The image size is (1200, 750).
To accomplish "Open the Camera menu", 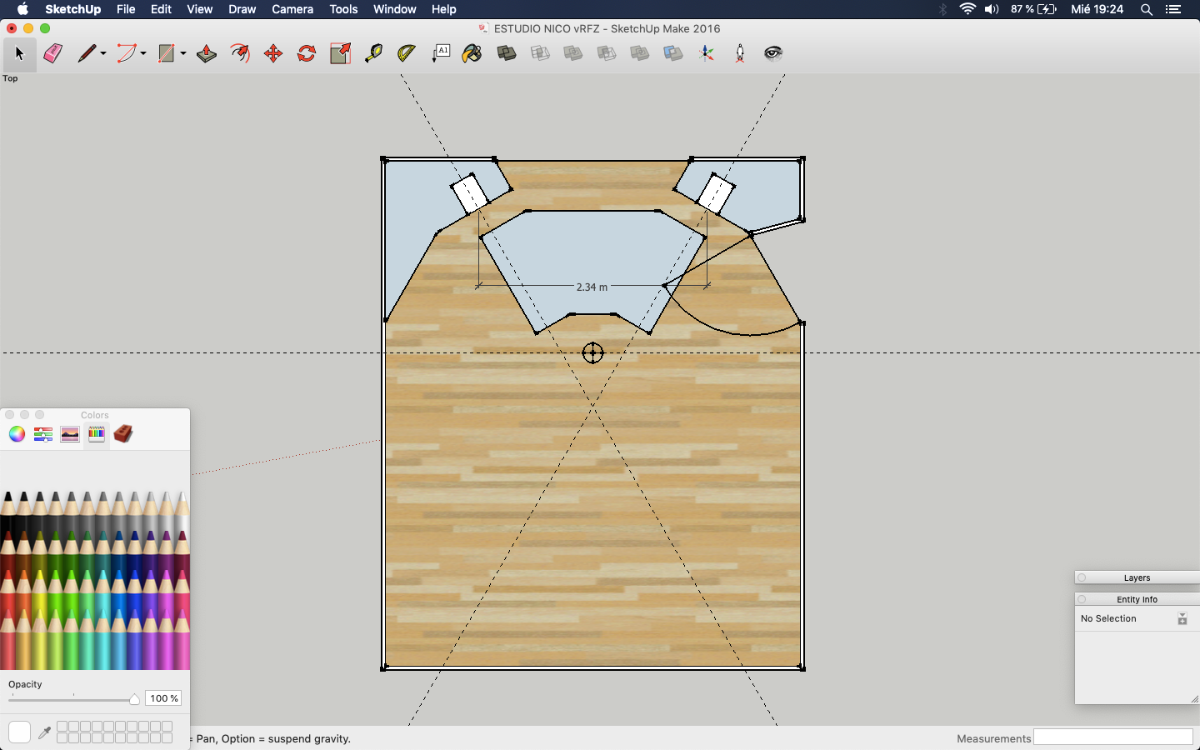I will point(292,9).
